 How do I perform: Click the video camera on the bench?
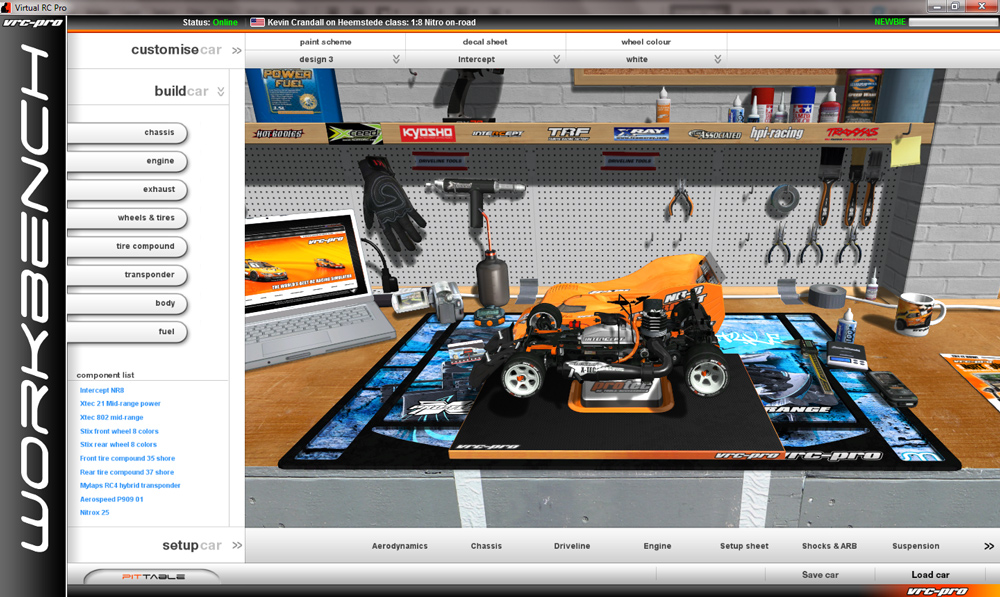[x=430, y=301]
